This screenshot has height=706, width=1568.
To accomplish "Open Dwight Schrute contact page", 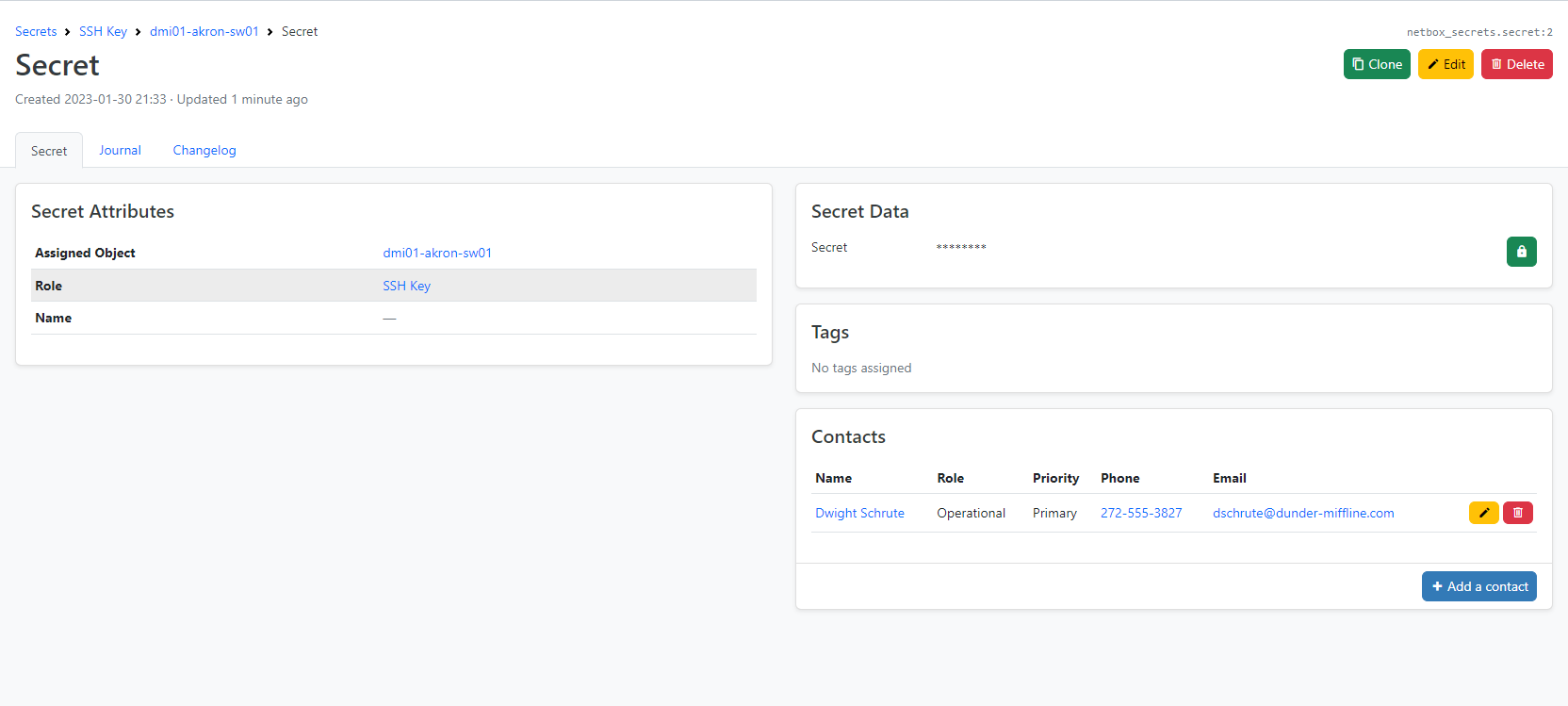I will click(859, 513).
